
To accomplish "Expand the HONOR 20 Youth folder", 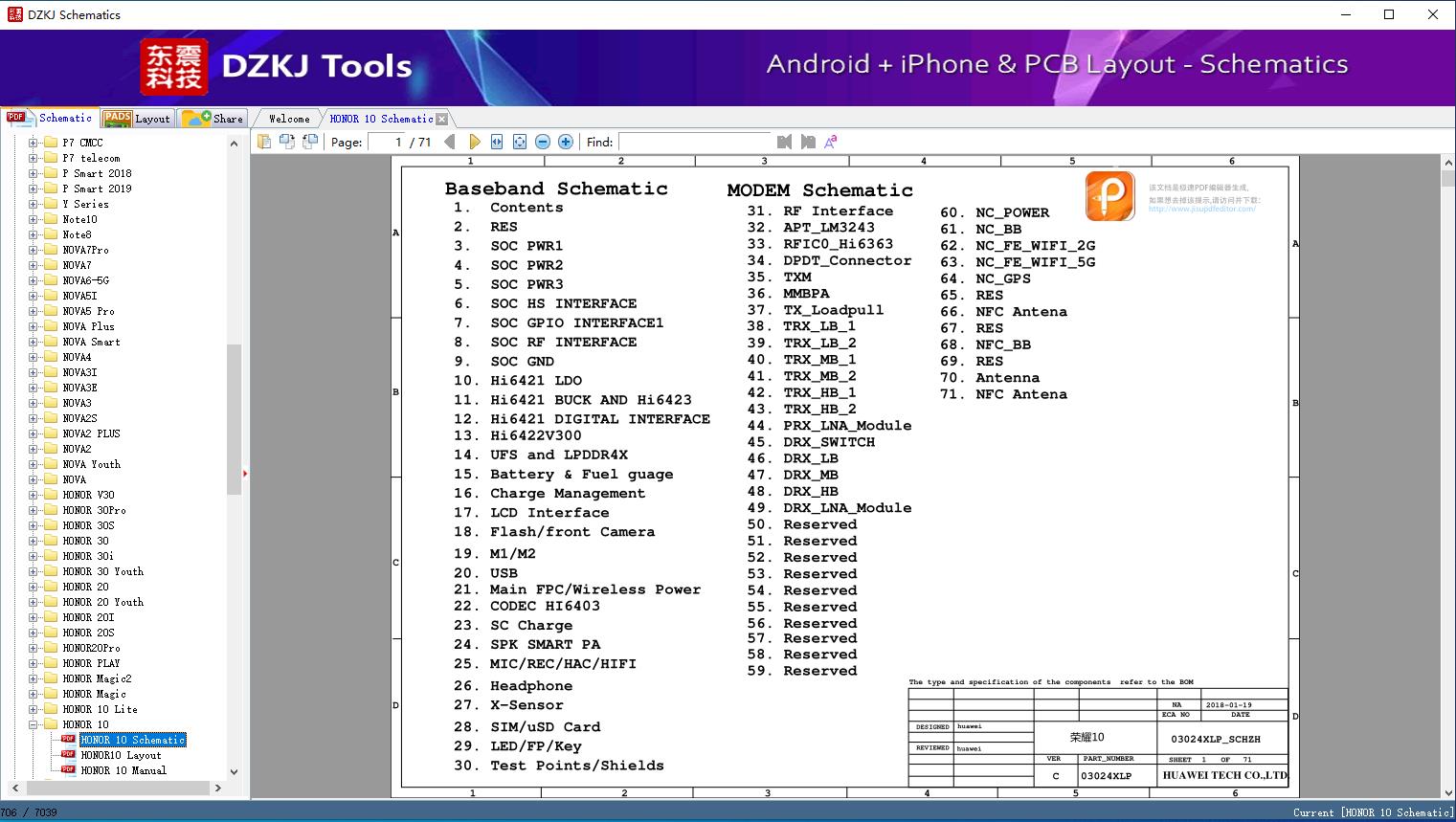I will click(33, 602).
